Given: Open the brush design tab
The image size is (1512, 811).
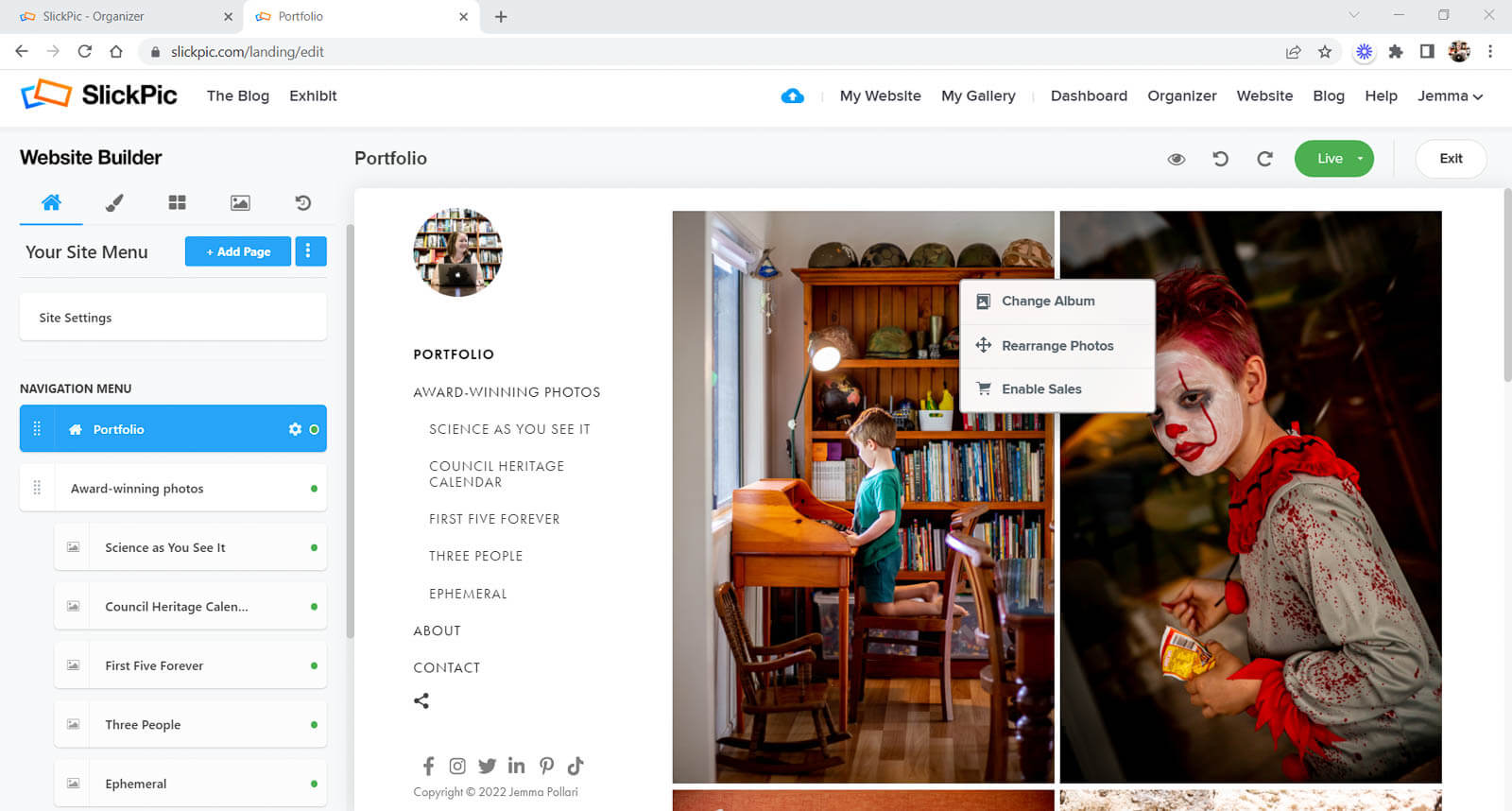Looking at the screenshot, I should 114,202.
